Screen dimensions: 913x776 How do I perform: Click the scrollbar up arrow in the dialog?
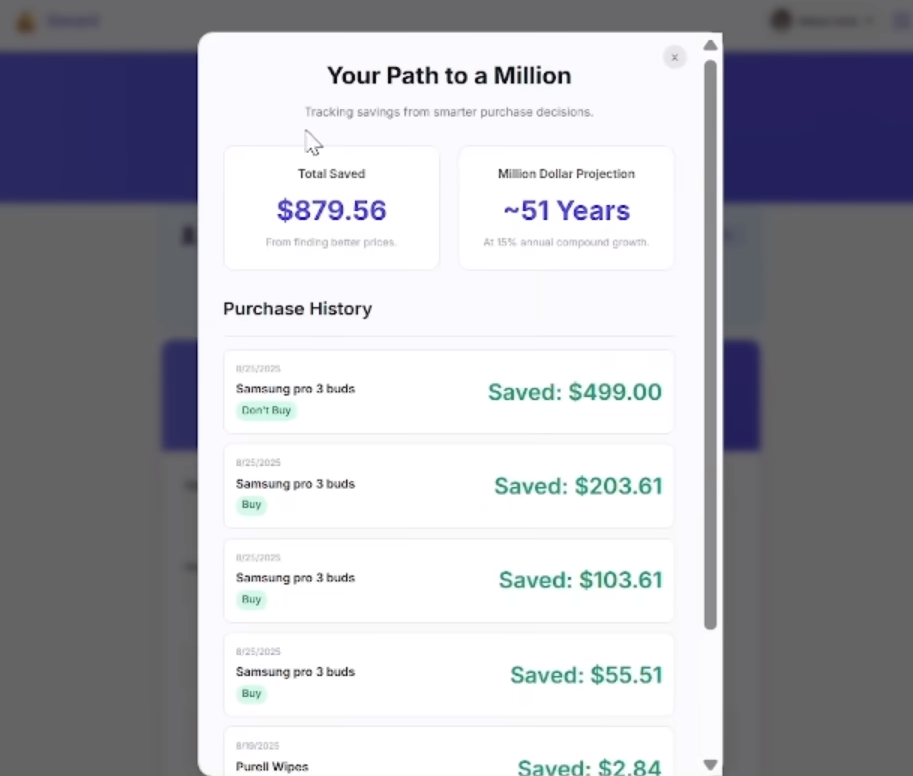[x=710, y=45]
